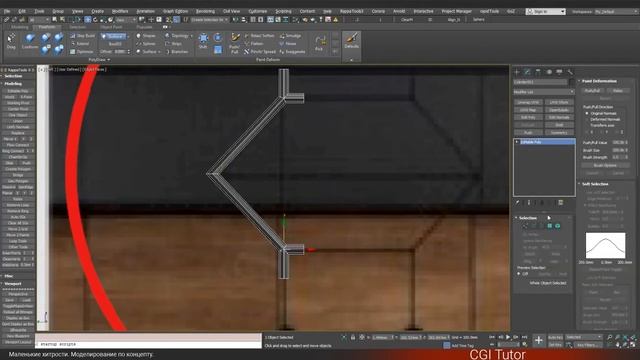Collapse the Paint Deformation rollout
The height and width of the screenshot is (360, 640).
click(x=579, y=81)
